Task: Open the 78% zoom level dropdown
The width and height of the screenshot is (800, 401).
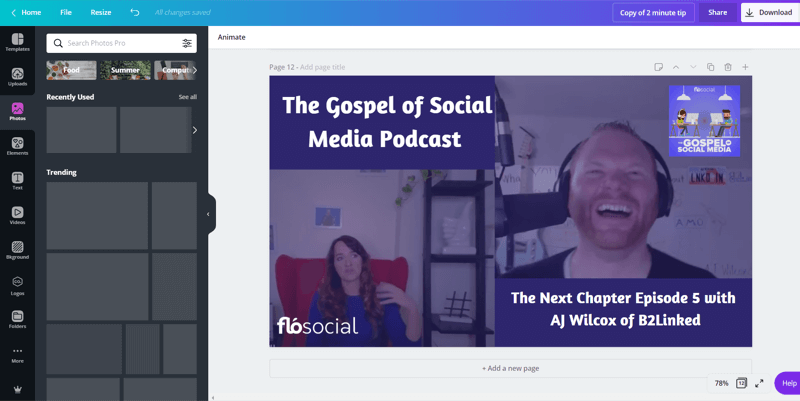Action: pyautogui.click(x=721, y=383)
